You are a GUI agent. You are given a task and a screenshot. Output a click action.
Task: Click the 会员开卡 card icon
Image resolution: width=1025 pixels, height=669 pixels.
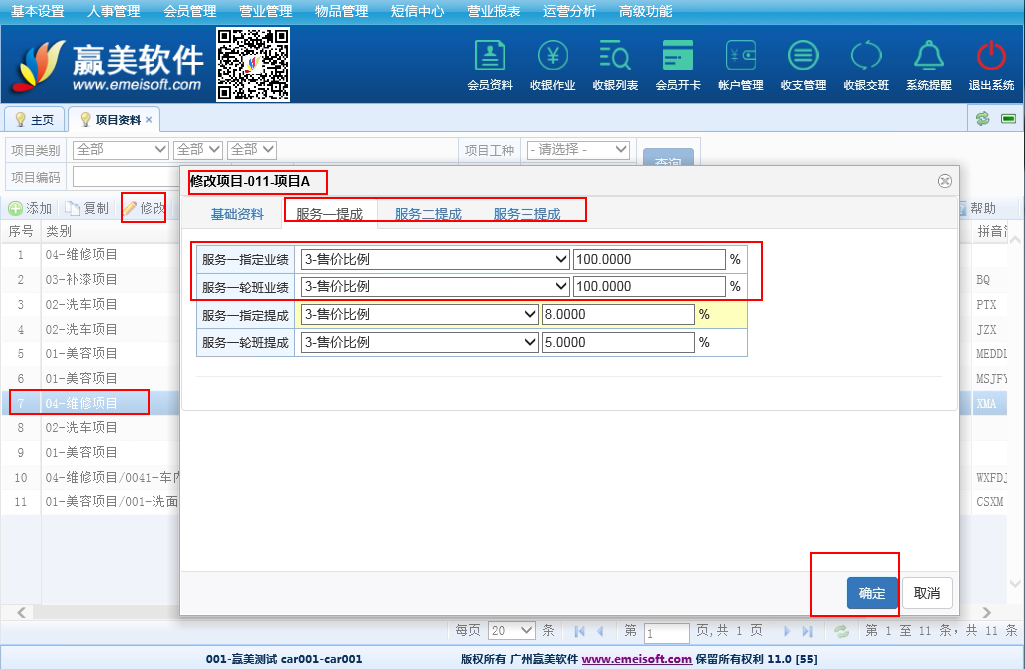677,56
